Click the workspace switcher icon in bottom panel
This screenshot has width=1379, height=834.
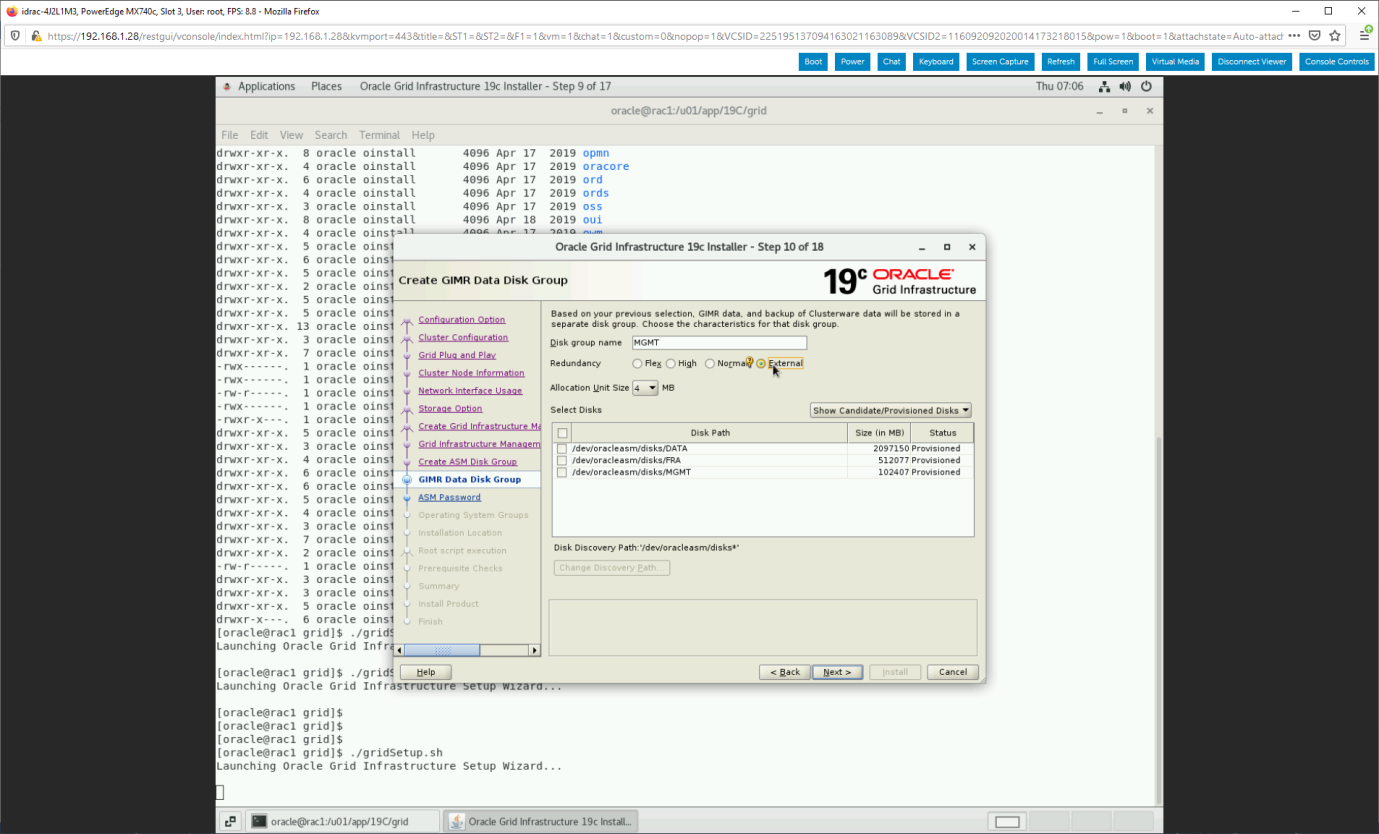pyautogui.click(x=230, y=821)
